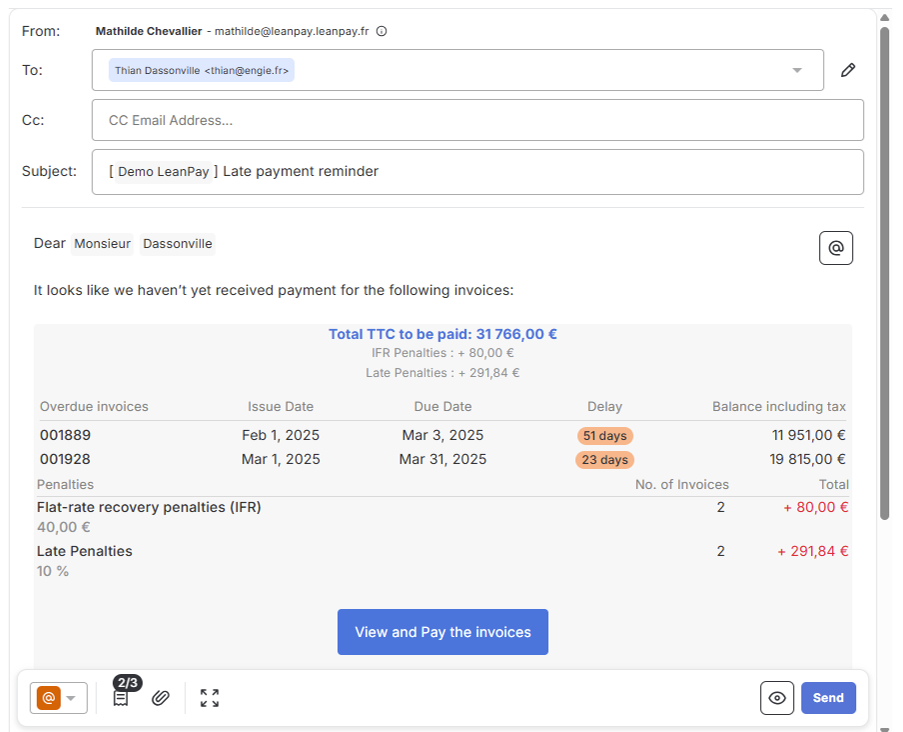
Task: Attach a file with the paperclip icon
Action: click(x=162, y=697)
